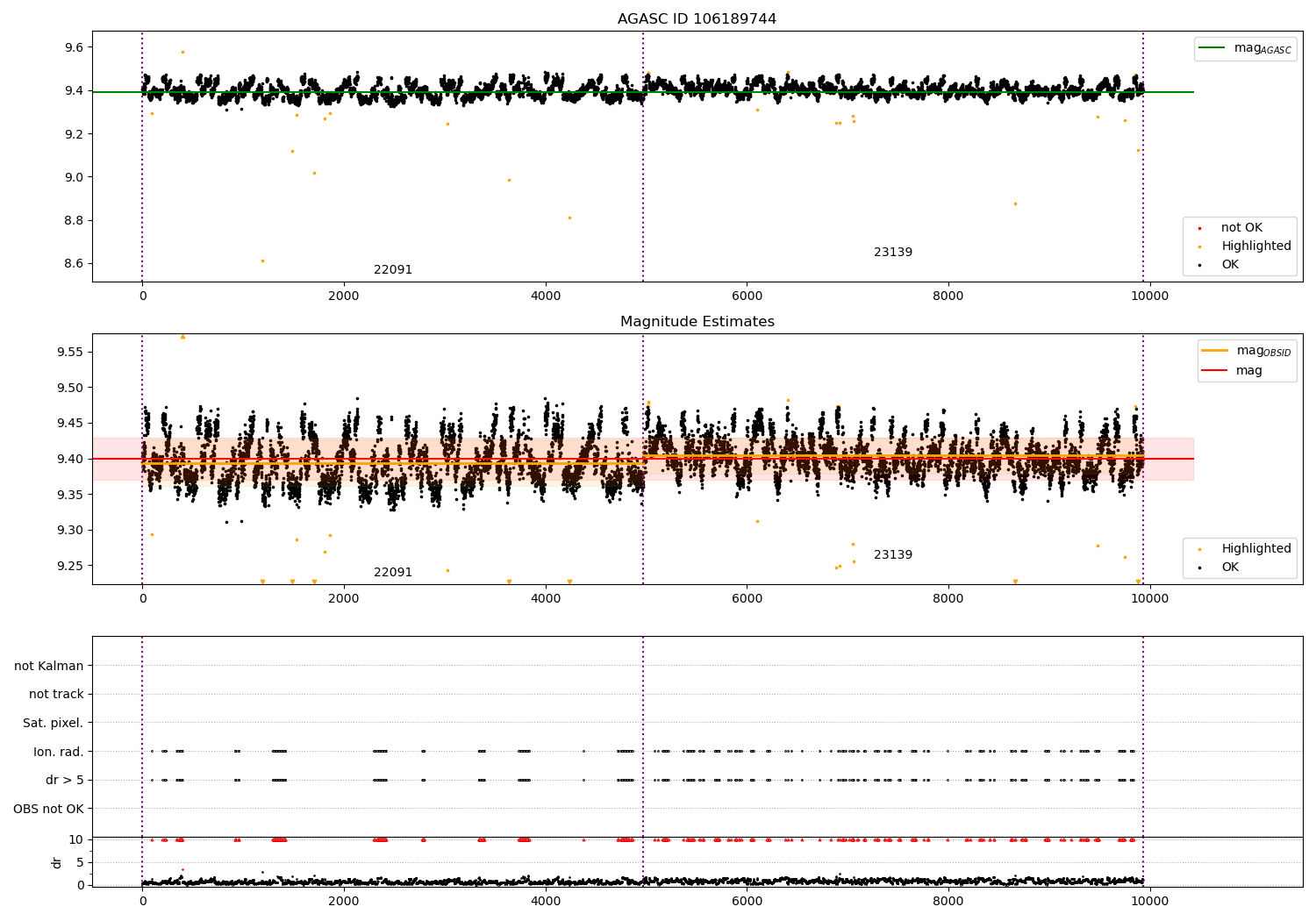Click the orange outlier point near 8.8 before 10000 in top plot
The width and height of the screenshot is (1316, 921).
1015,203
